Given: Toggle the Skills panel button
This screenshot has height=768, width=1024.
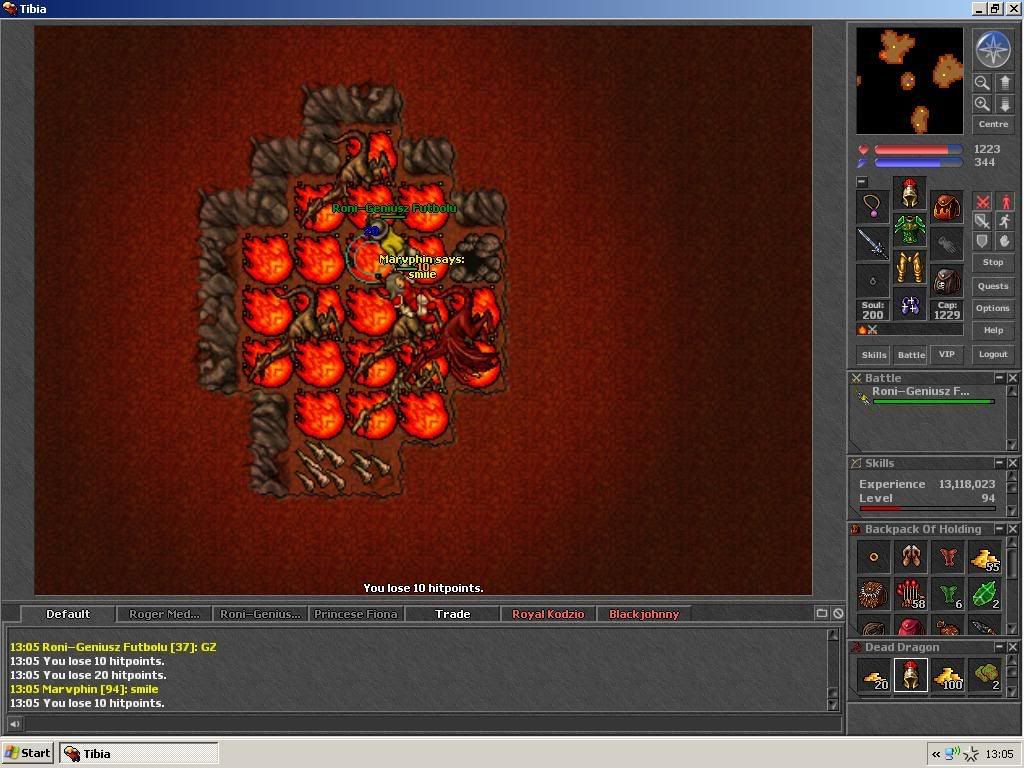Looking at the screenshot, I should (874, 355).
